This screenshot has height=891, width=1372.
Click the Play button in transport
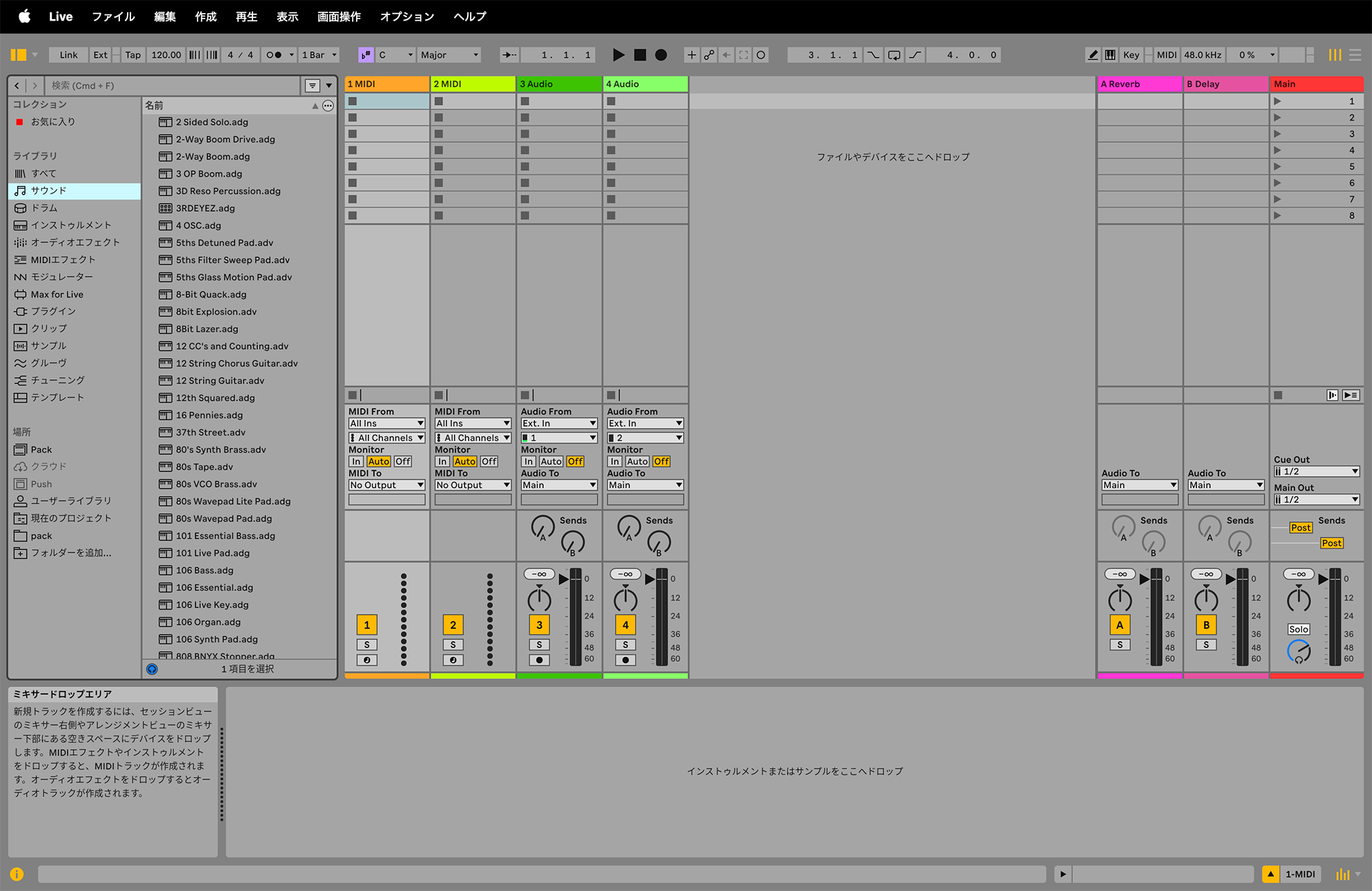(618, 55)
